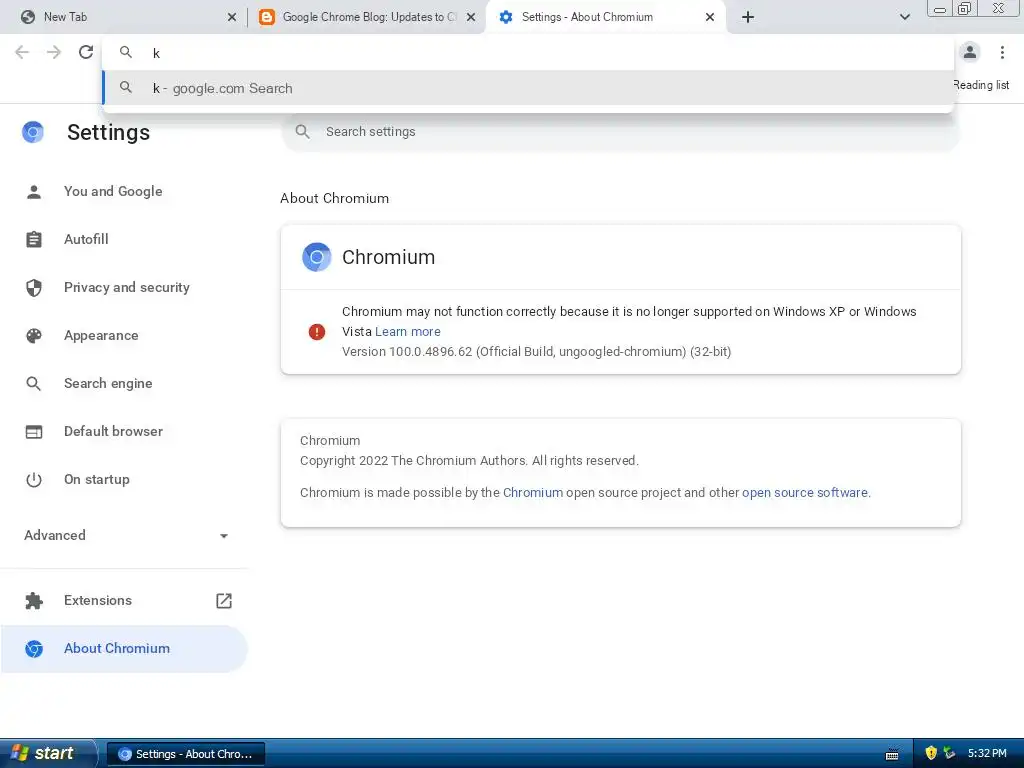Click the Appearance palette icon
The image size is (1024, 768).
coord(34,336)
